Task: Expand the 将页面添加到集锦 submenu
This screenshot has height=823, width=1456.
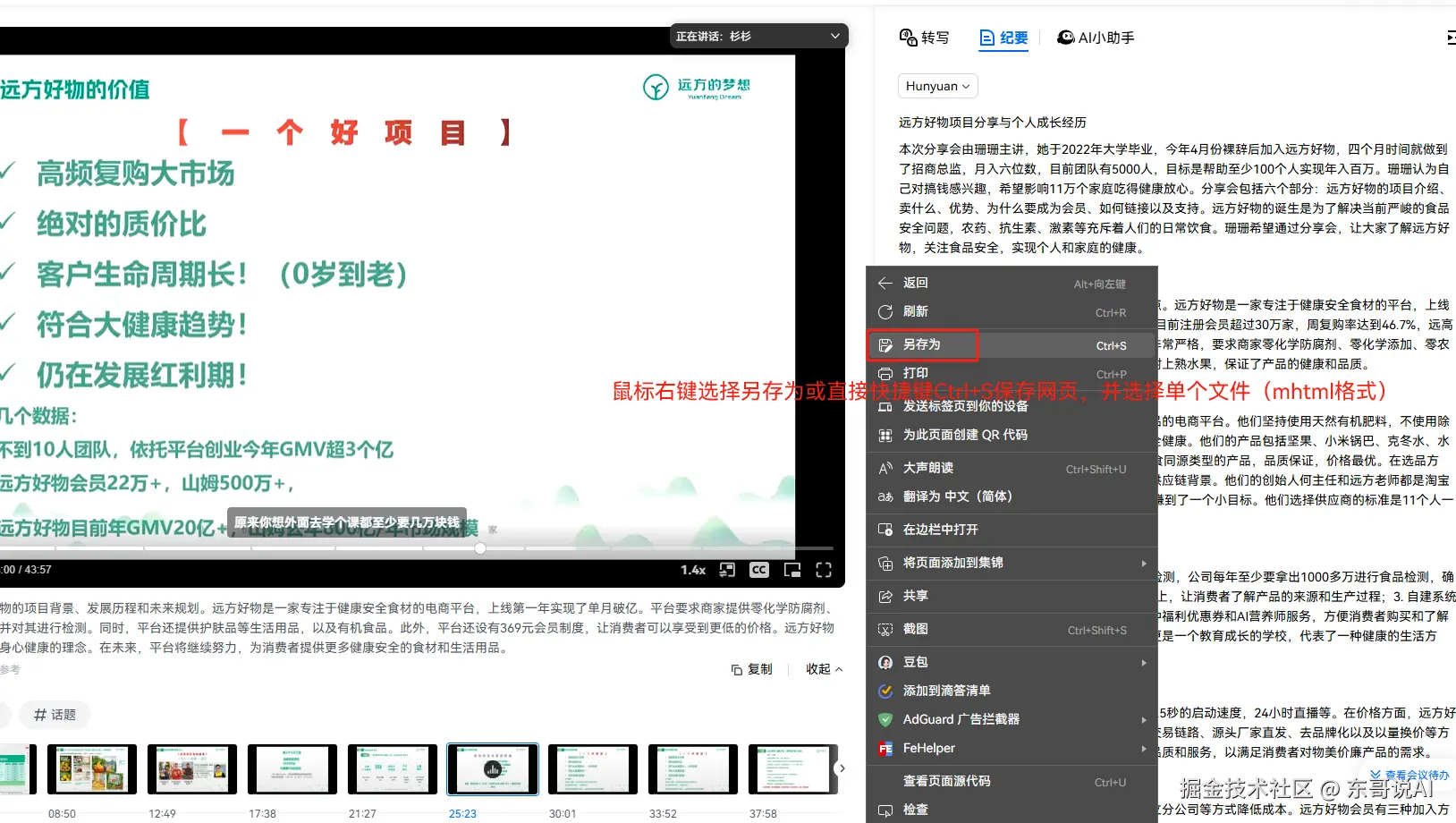Action: click(x=1012, y=563)
